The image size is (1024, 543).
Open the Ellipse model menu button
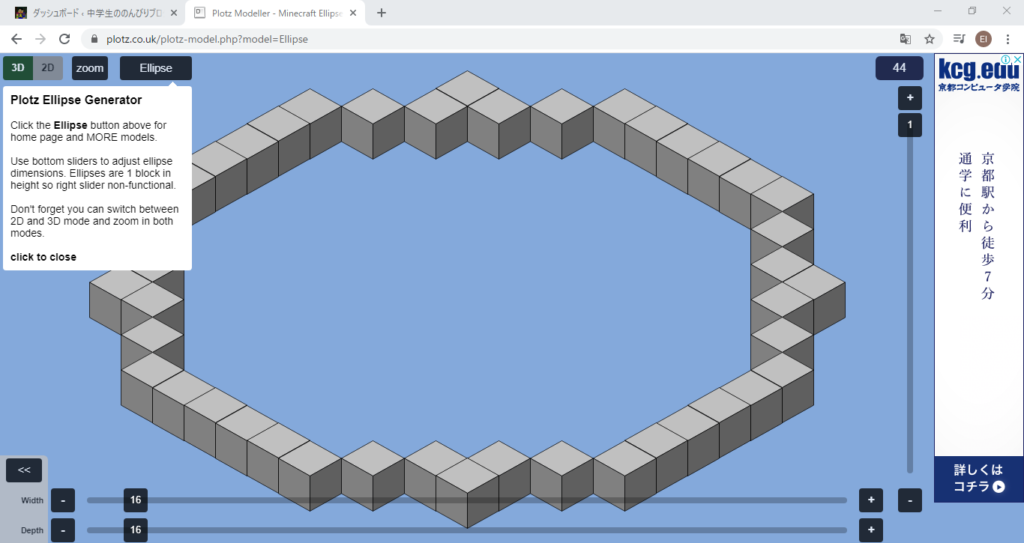point(155,68)
